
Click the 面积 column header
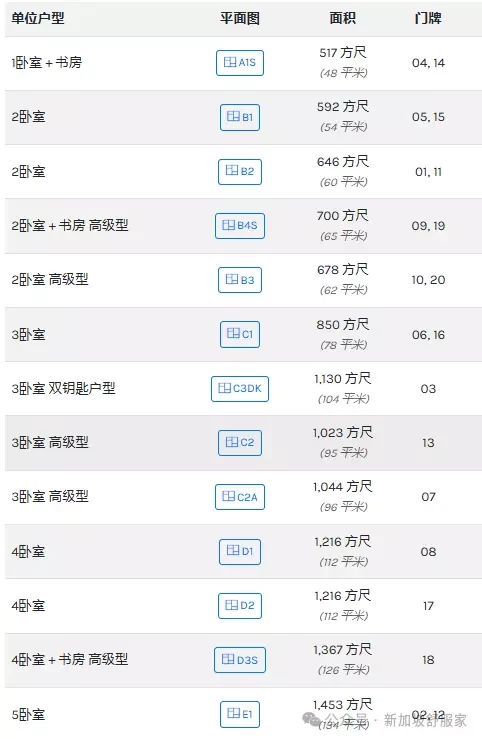343,18
